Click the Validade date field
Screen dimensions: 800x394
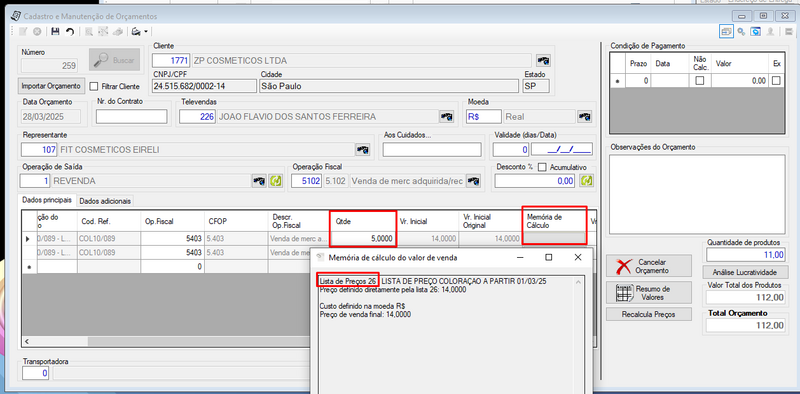pyautogui.click(x=562, y=150)
